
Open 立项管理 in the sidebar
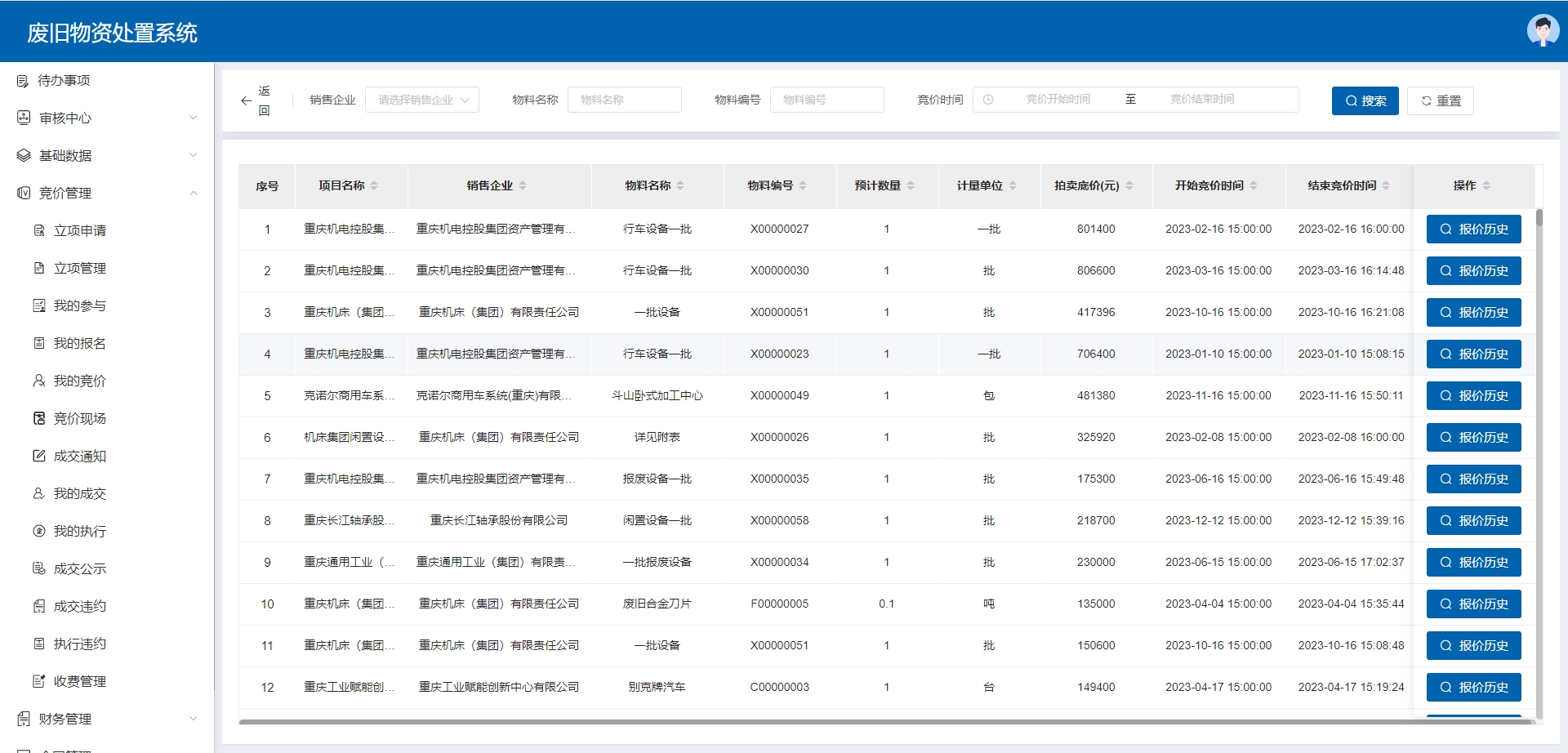80,269
